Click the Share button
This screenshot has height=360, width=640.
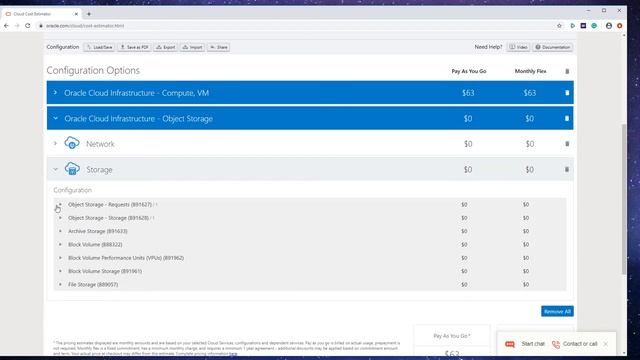[218, 47]
